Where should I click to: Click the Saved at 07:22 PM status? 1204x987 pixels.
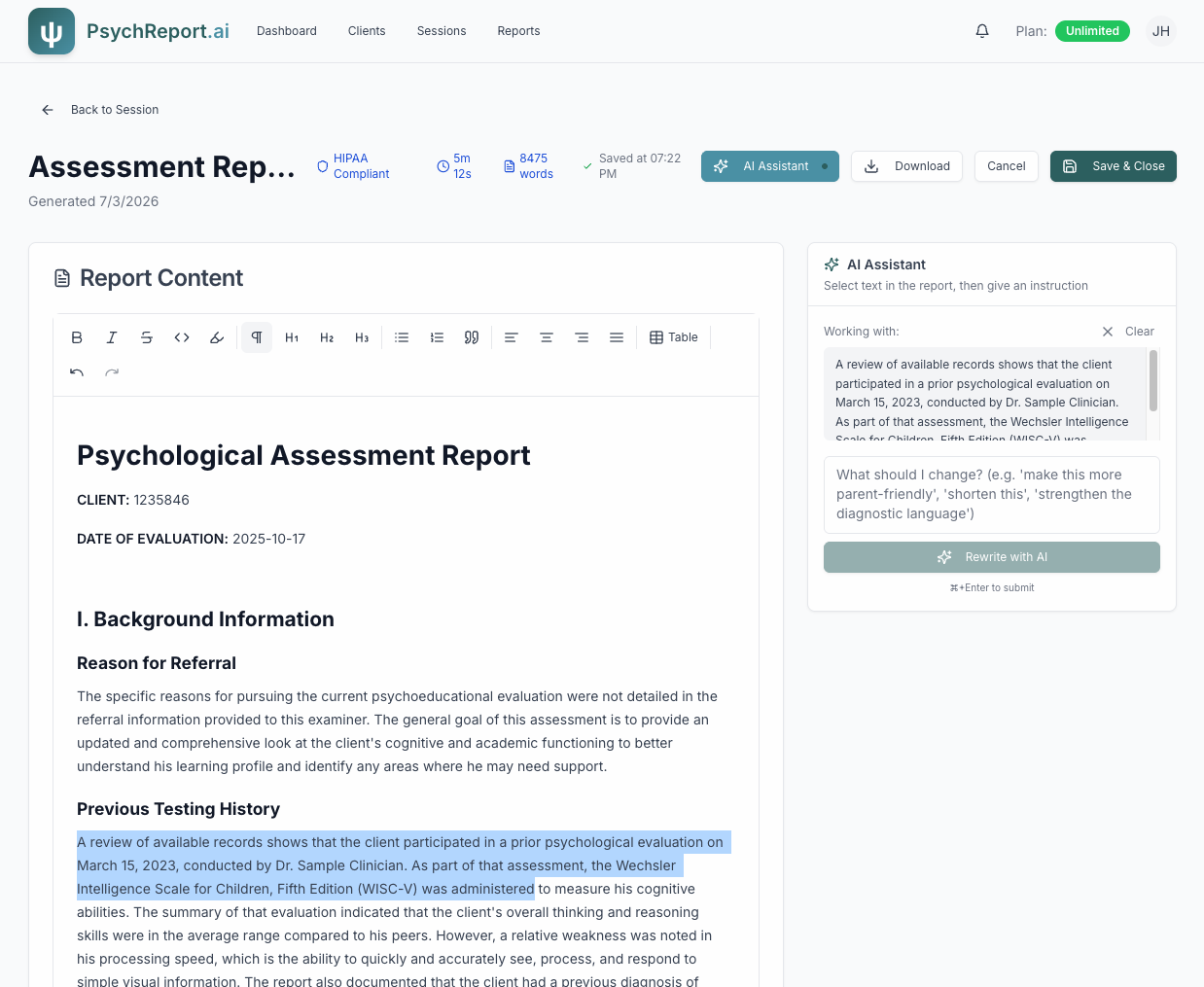631,166
